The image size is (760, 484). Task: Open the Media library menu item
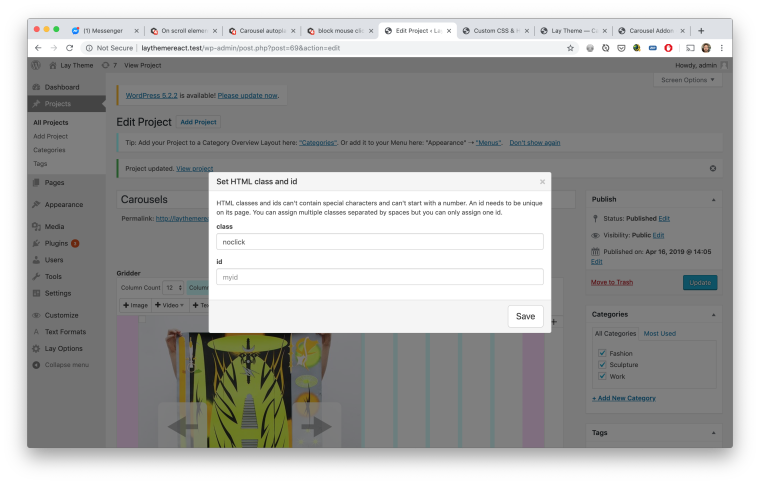tap(54, 226)
